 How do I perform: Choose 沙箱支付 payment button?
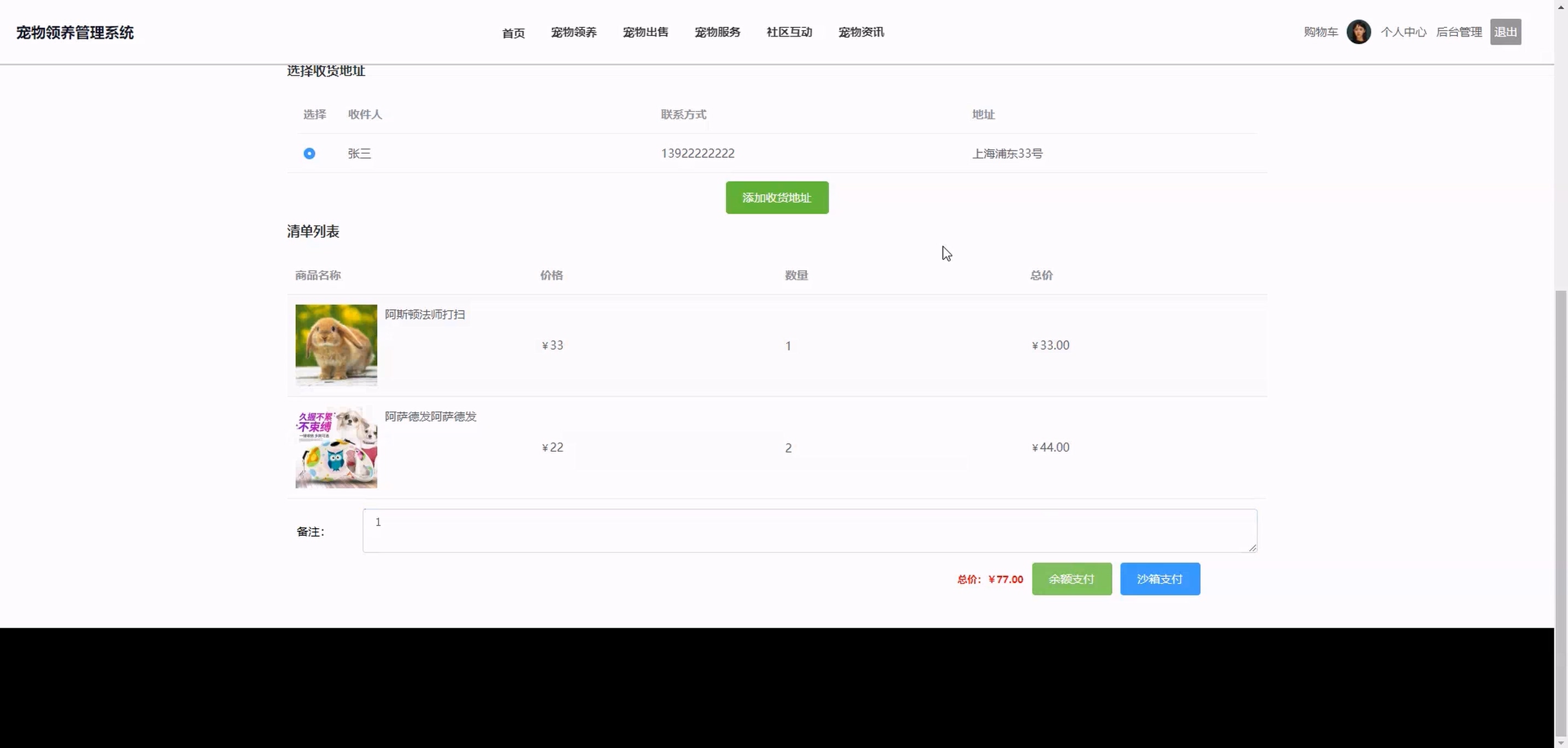pos(1160,579)
